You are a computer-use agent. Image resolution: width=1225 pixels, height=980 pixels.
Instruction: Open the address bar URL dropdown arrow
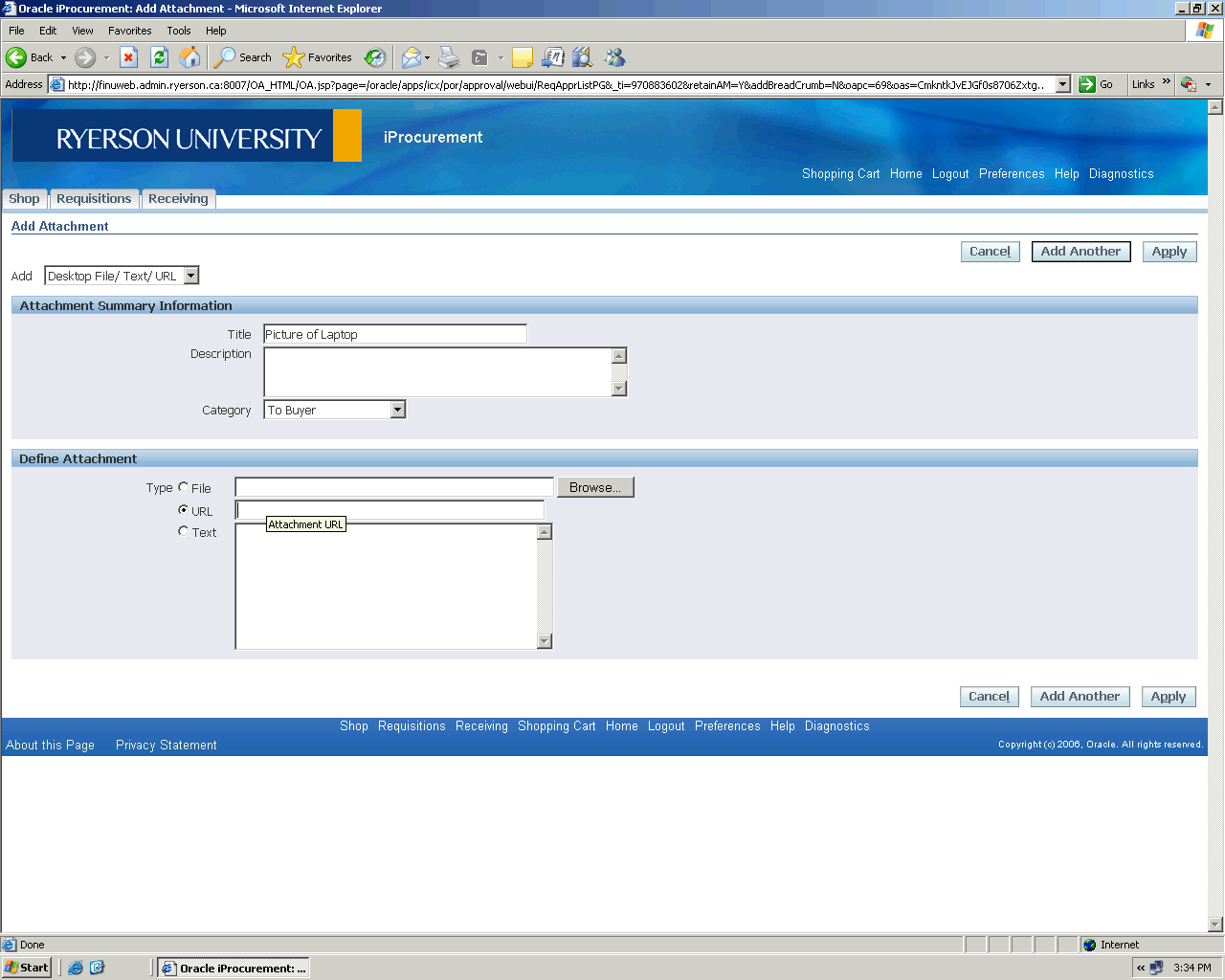[x=1062, y=84]
